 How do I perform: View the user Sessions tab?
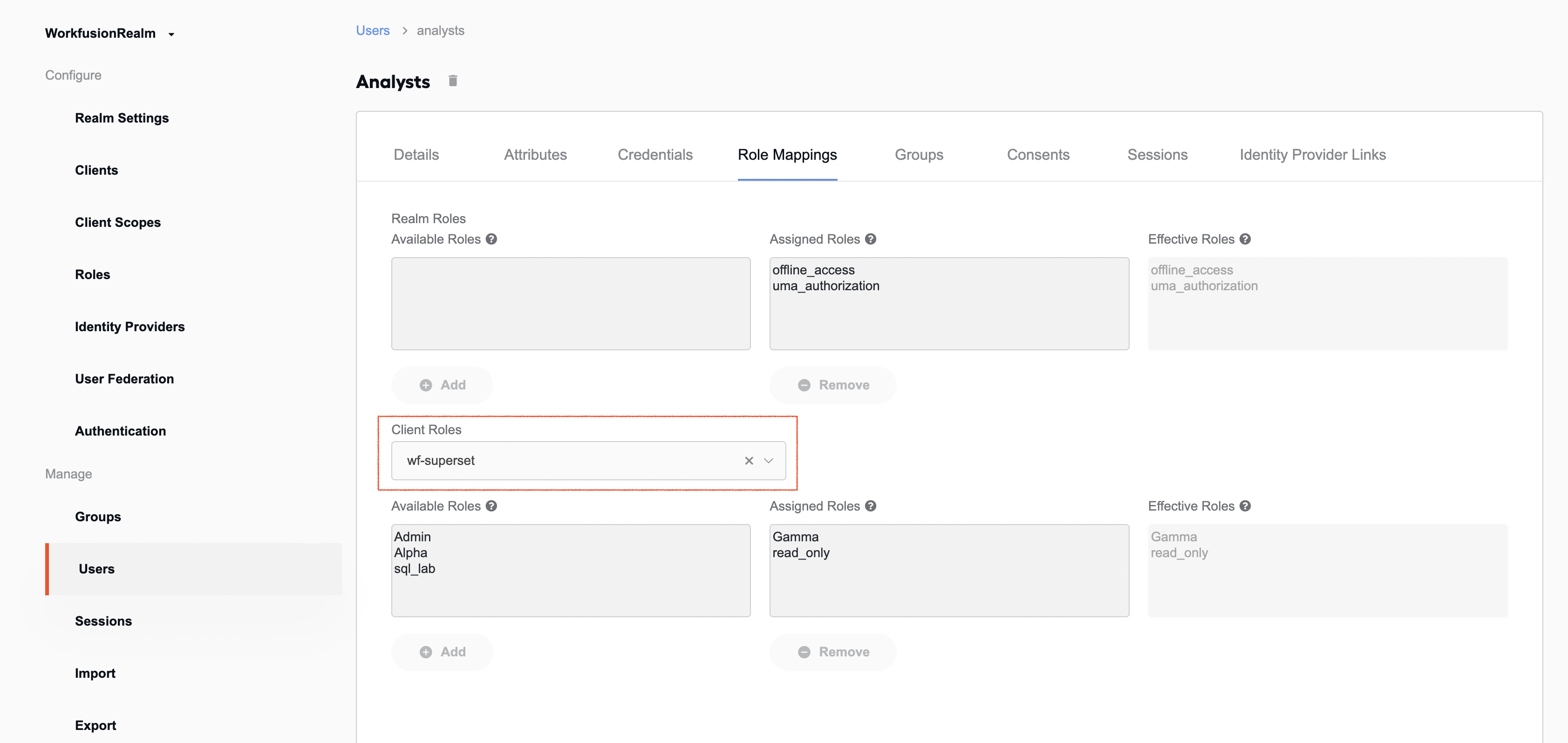tap(1157, 155)
